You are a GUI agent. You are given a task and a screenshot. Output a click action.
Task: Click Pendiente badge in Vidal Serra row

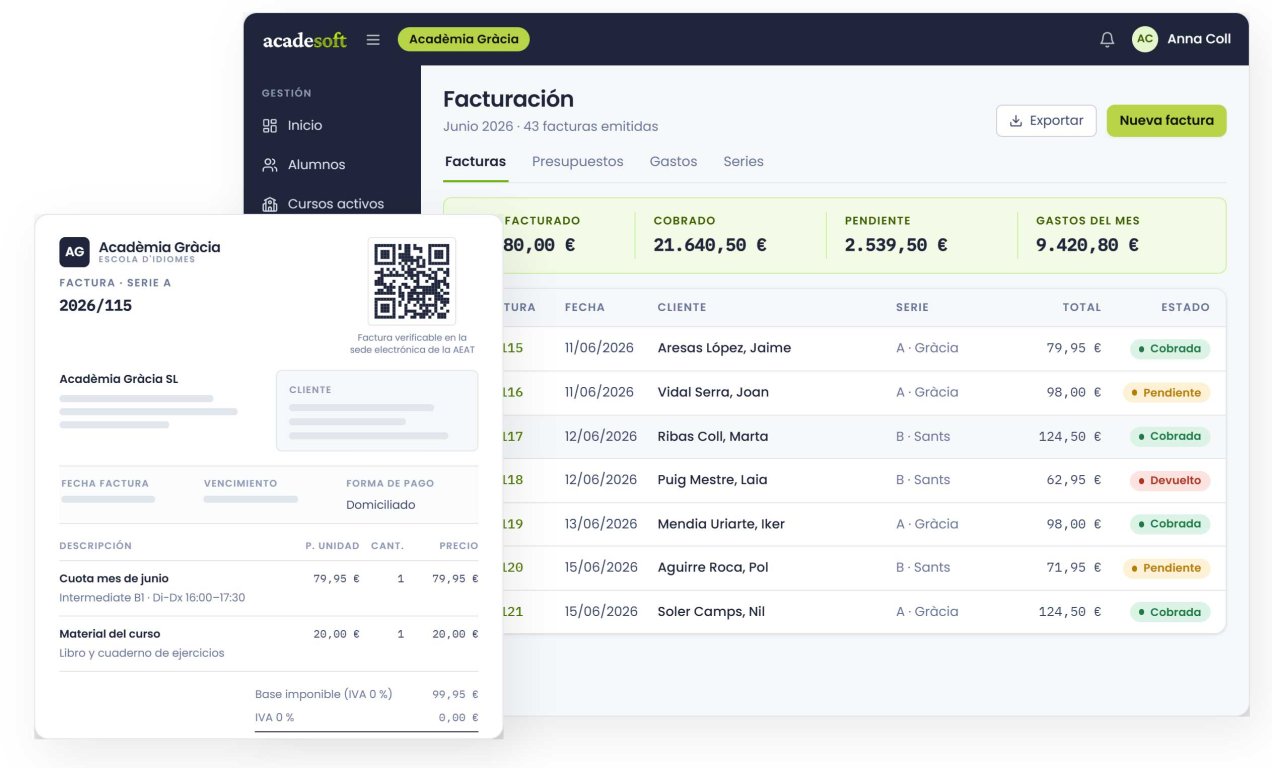pos(1166,393)
